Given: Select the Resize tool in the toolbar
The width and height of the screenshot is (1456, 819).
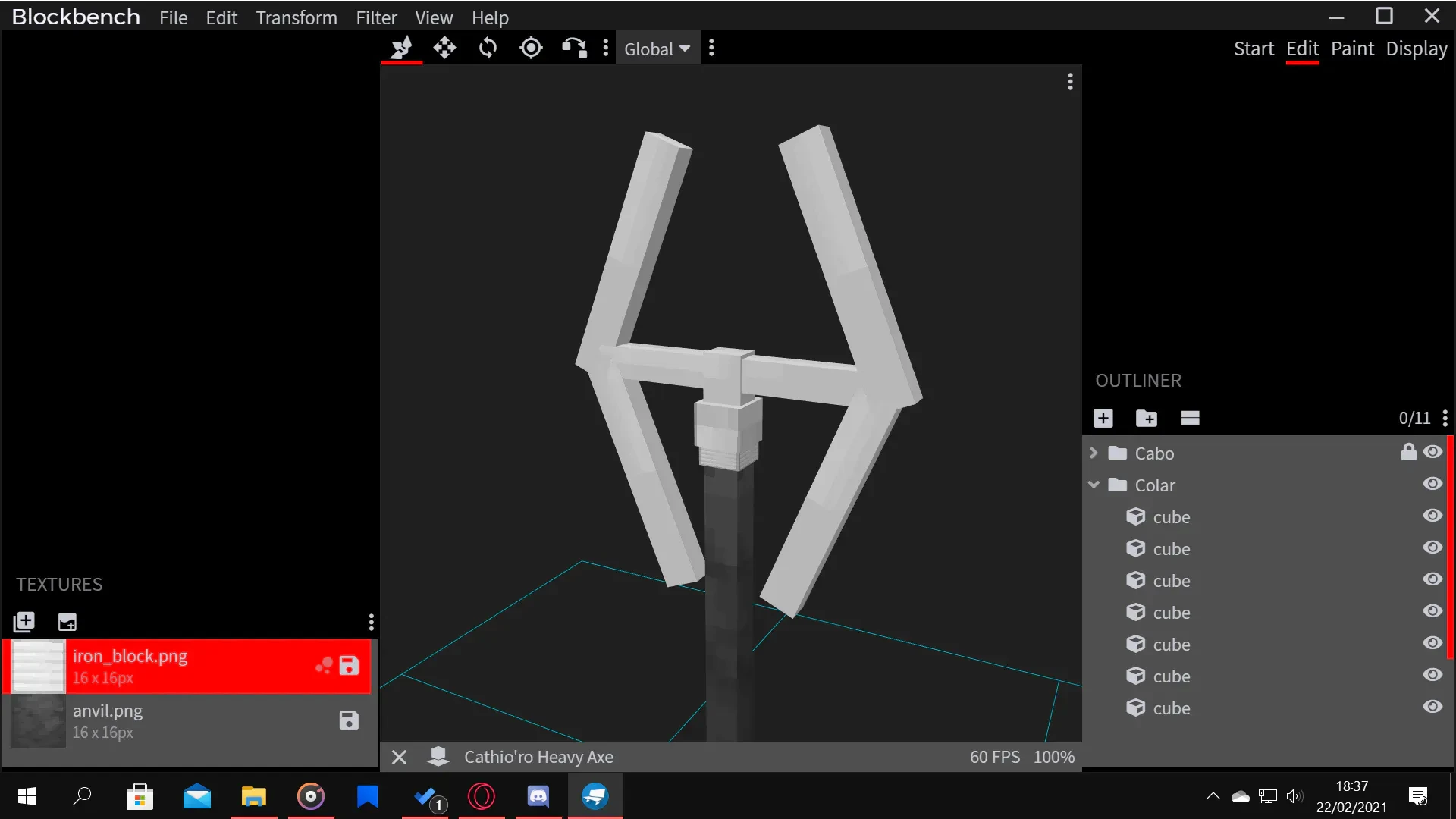Looking at the screenshot, I should (x=401, y=49).
